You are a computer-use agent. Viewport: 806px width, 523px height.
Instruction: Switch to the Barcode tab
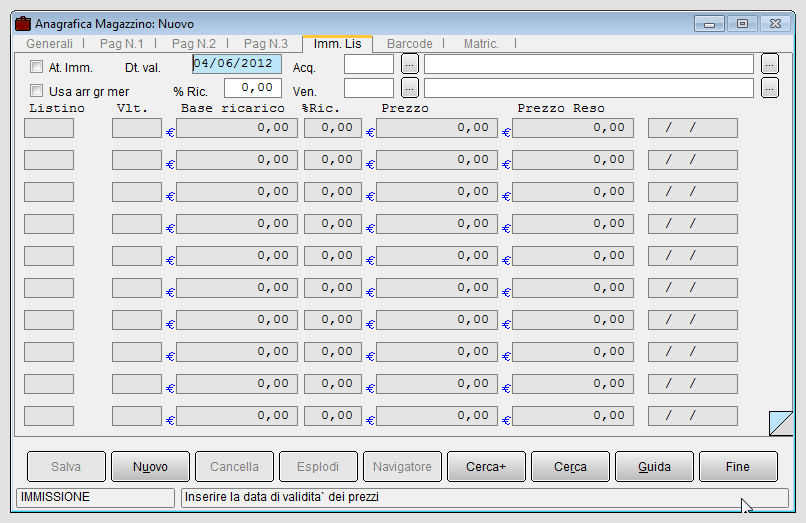pyautogui.click(x=410, y=44)
